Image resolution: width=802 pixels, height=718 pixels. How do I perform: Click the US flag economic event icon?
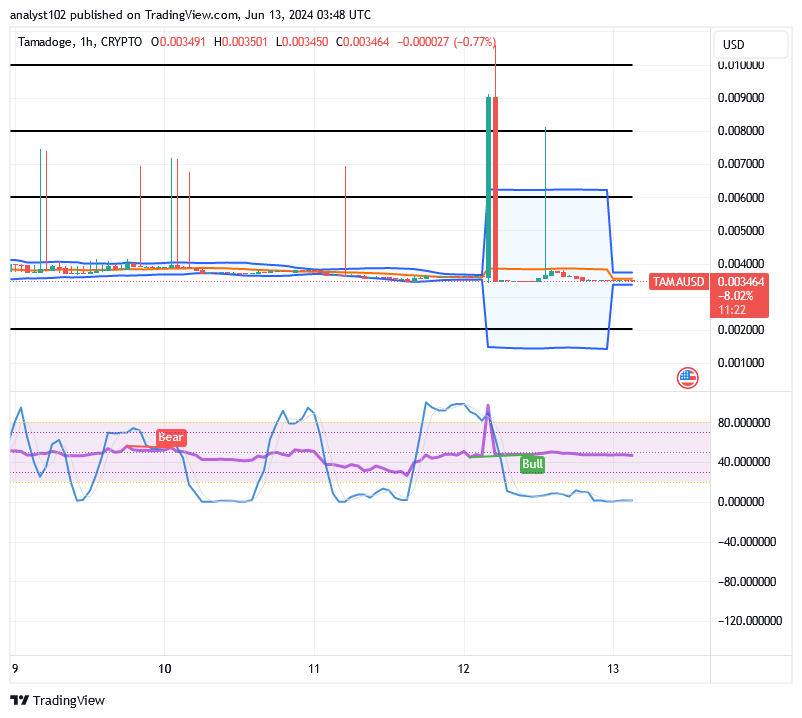coord(687,378)
